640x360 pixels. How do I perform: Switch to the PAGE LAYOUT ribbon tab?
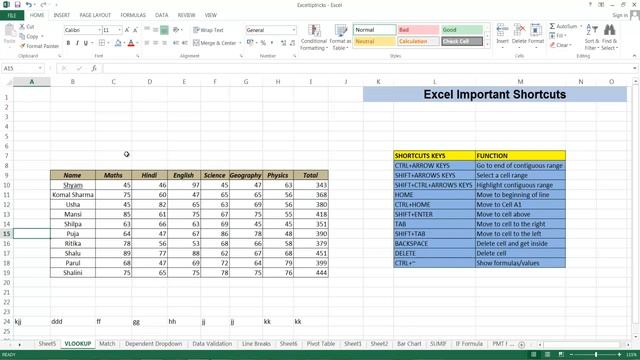pyautogui.click(x=95, y=15)
